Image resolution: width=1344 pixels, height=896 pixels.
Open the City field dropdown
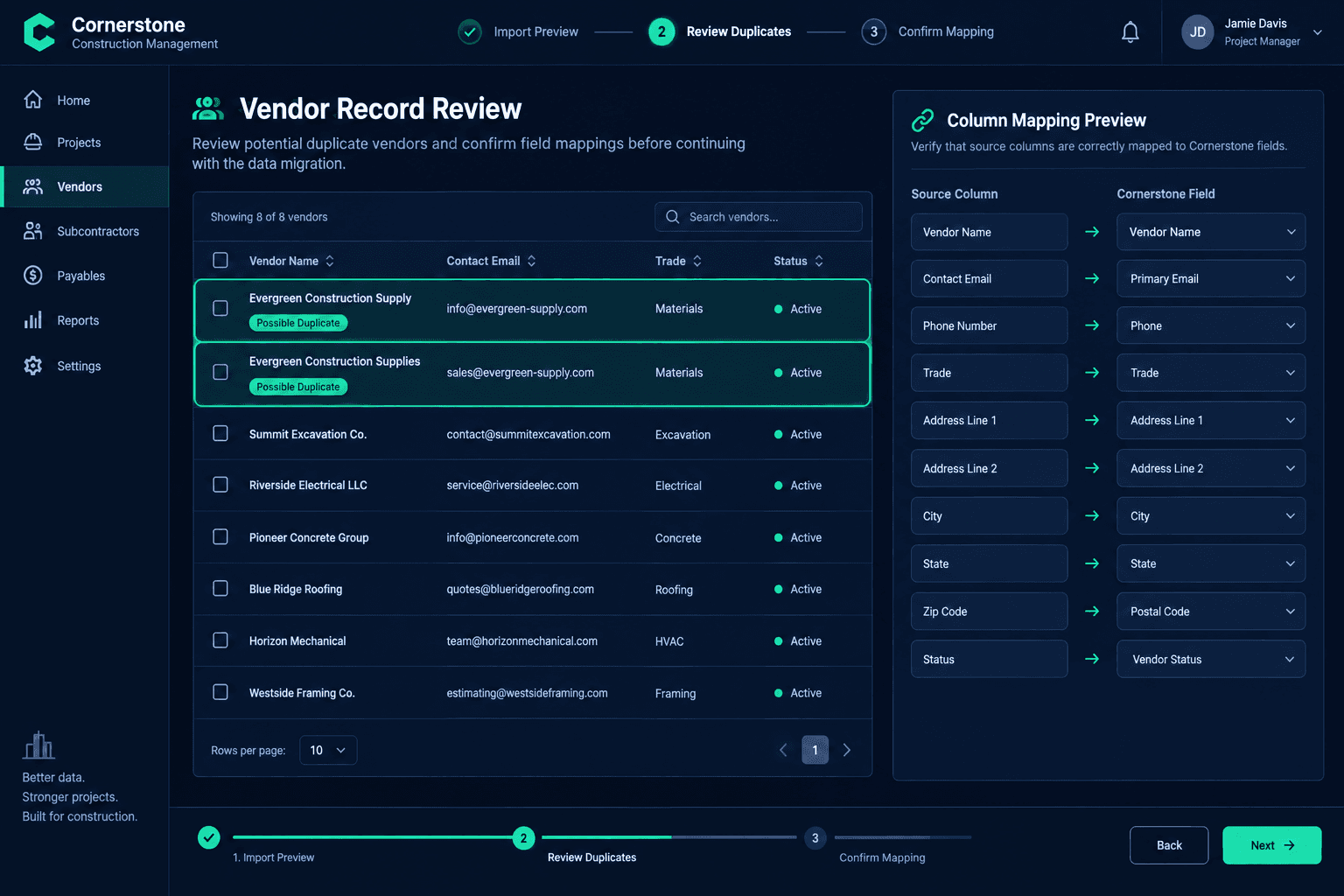(x=1211, y=515)
